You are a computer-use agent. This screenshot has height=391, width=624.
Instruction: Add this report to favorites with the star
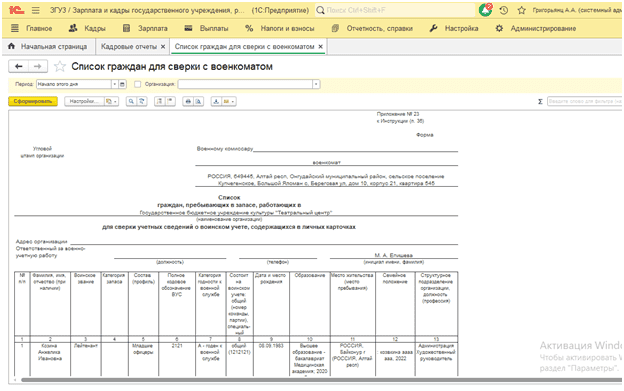point(60,66)
